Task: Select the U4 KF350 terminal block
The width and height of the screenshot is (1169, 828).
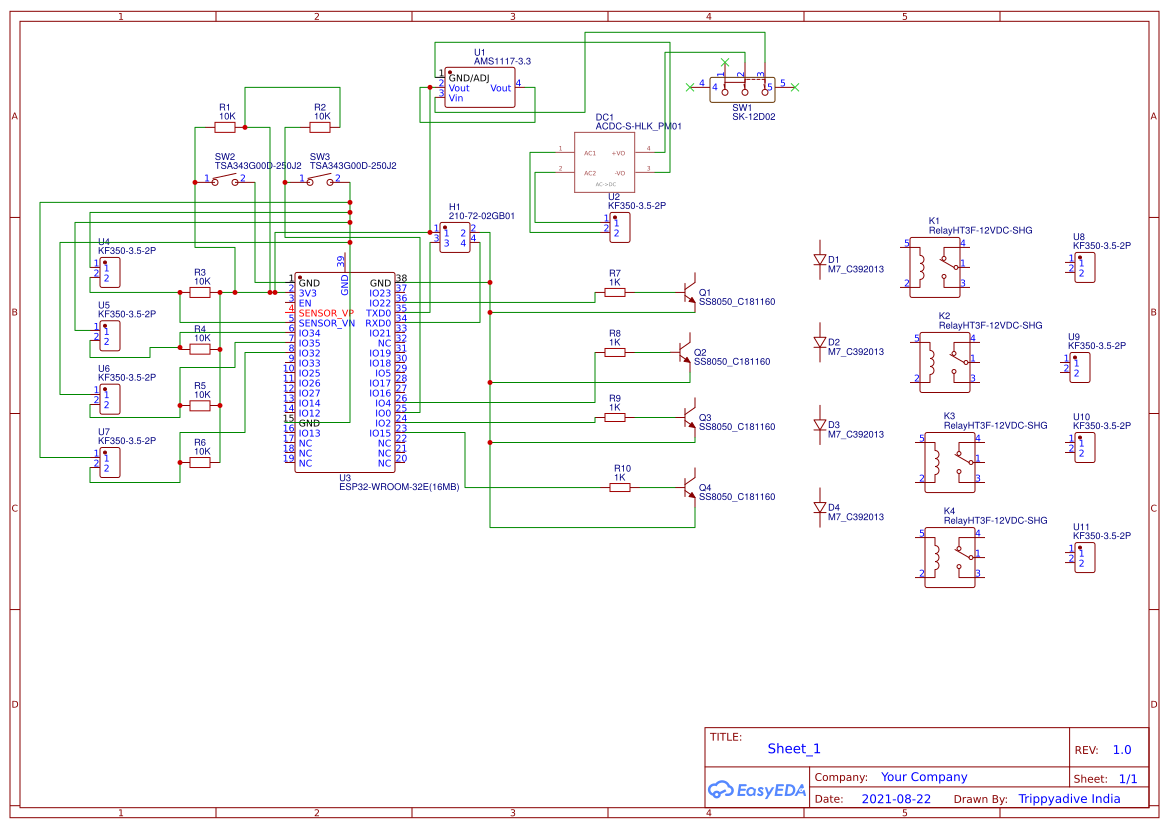Action: pos(110,273)
